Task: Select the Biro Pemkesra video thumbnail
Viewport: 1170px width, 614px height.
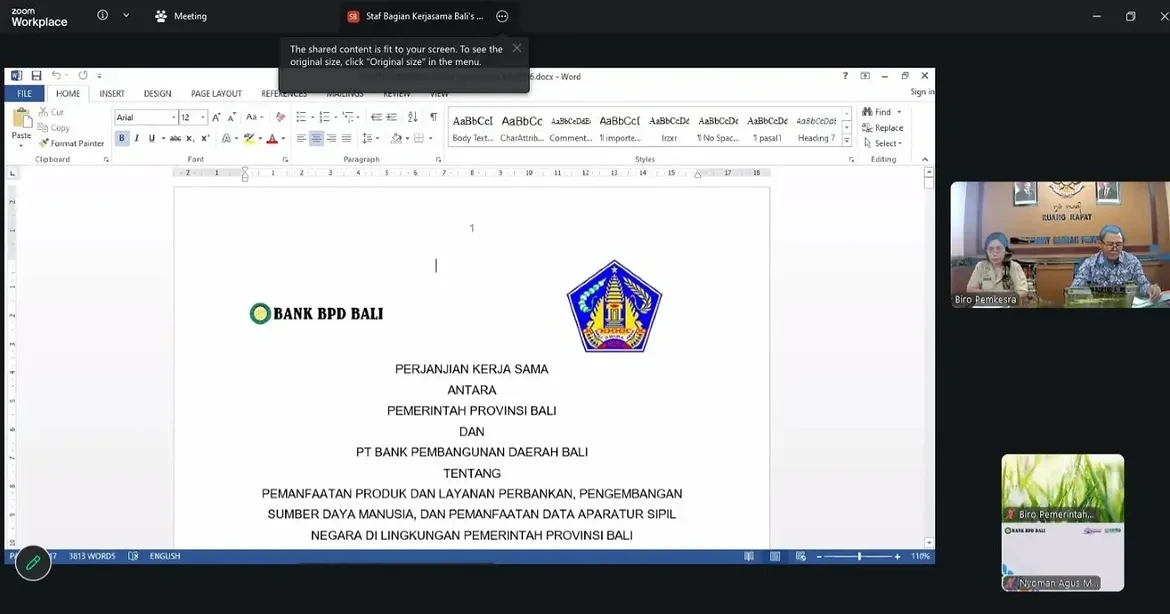Action: coord(1060,245)
